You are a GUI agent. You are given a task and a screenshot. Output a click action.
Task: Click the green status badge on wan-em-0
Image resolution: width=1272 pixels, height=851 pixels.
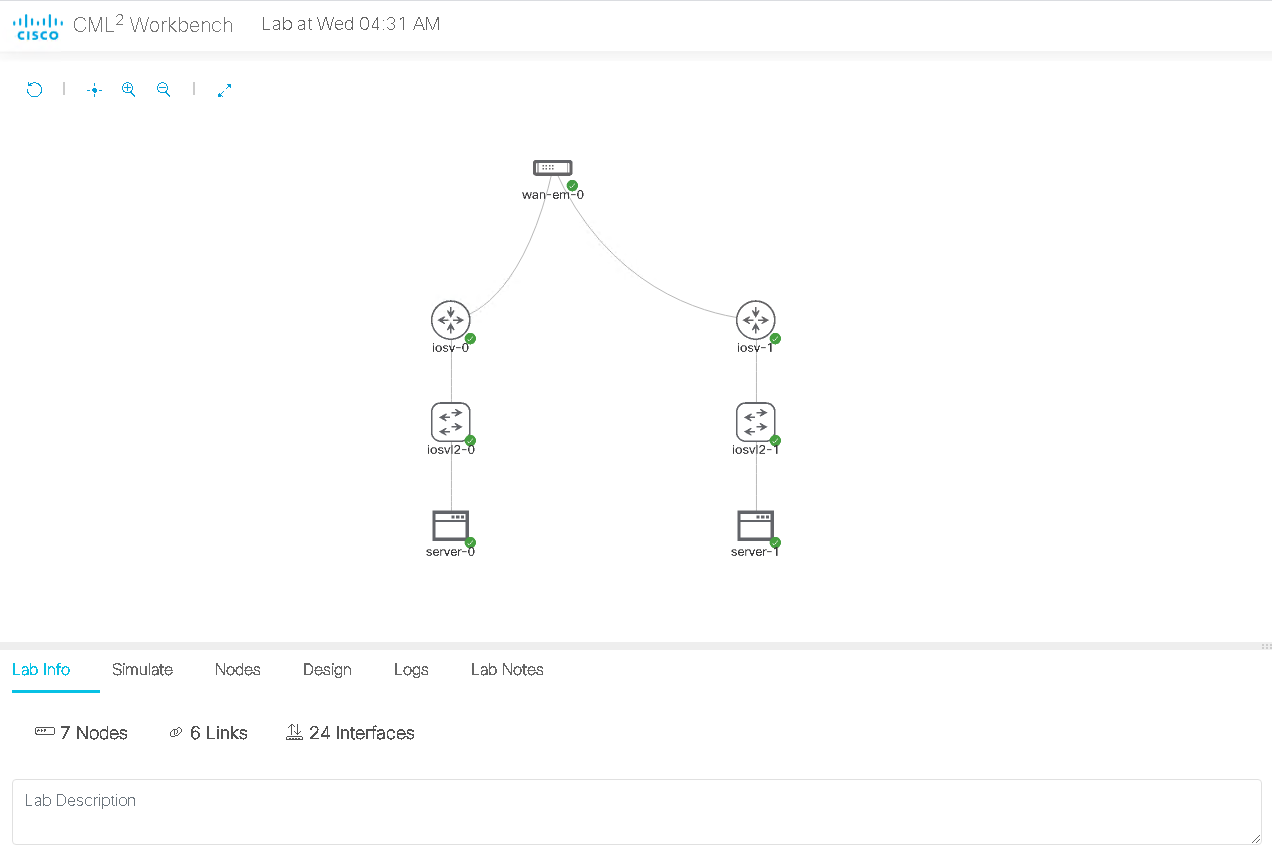click(572, 185)
